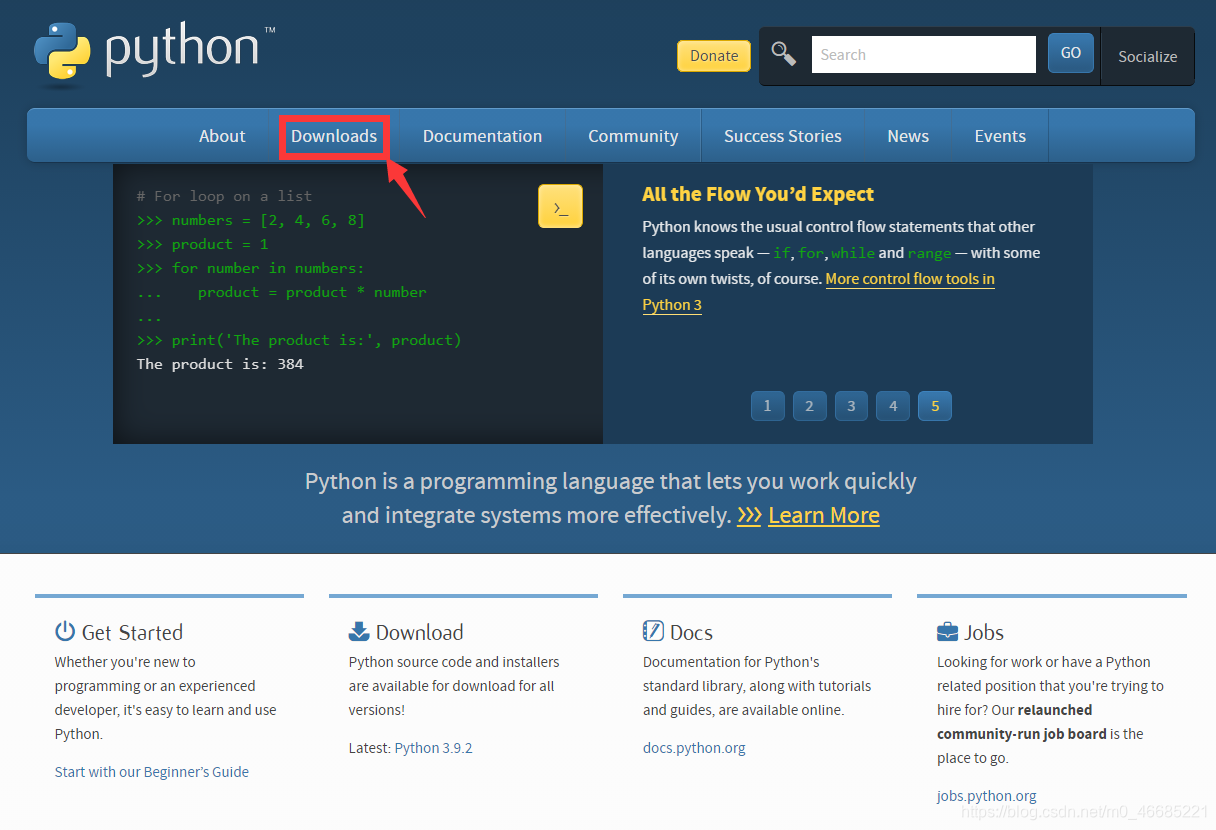The image size is (1216, 830).
Task: Open the Documentation menu
Action: pos(482,136)
